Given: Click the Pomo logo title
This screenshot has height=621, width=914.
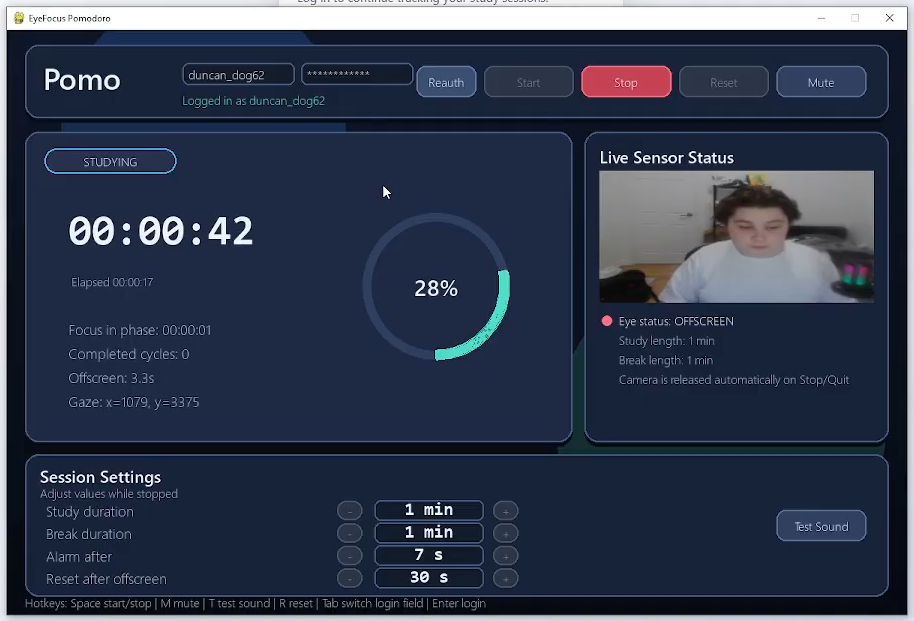Looking at the screenshot, I should click(82, 80).
